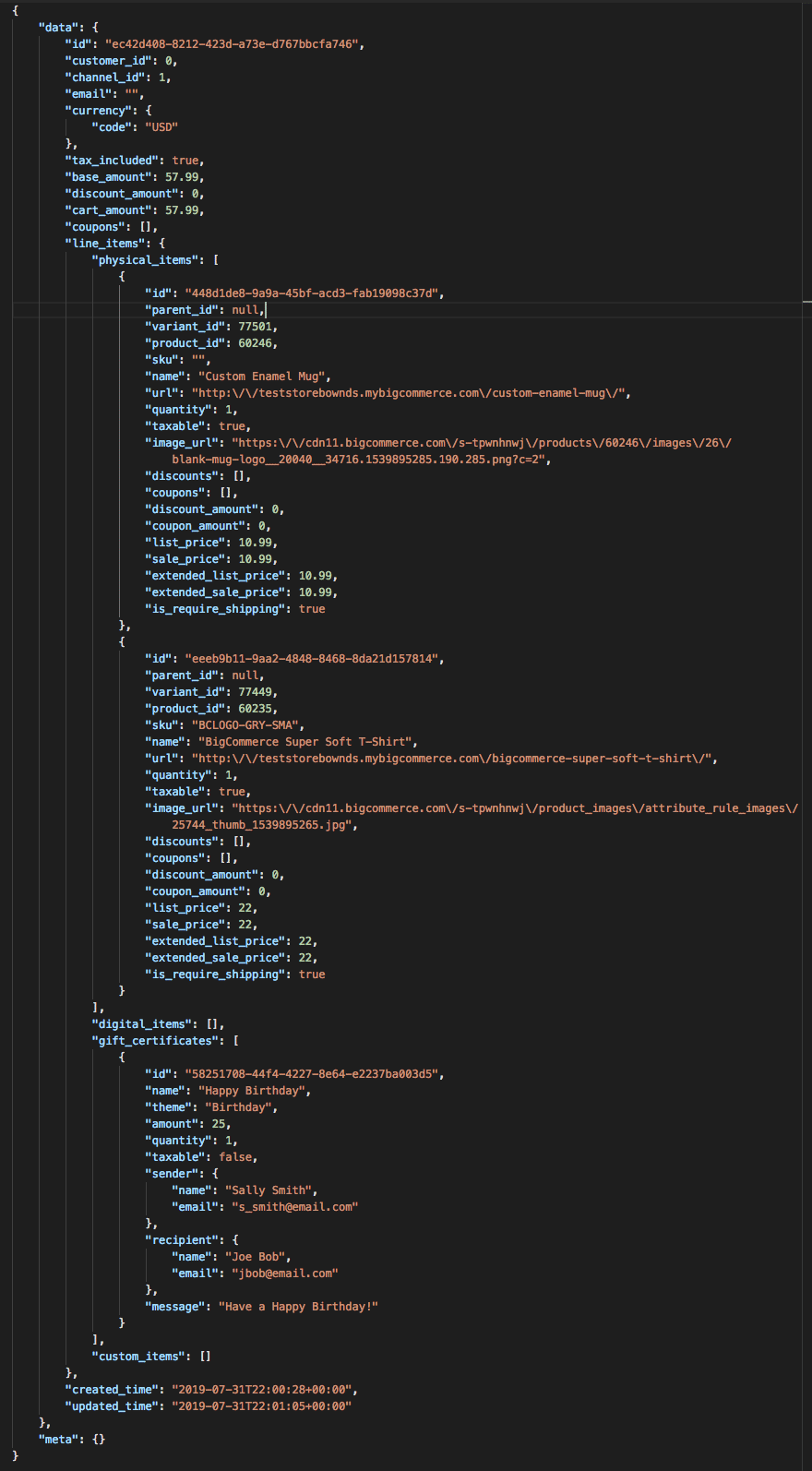Viewport: 812px width, 1471px height.
Task: Select the item id "448d1de8-9a9a-45bf-acd3-fab19098c37d"
Action: point(311,293)
